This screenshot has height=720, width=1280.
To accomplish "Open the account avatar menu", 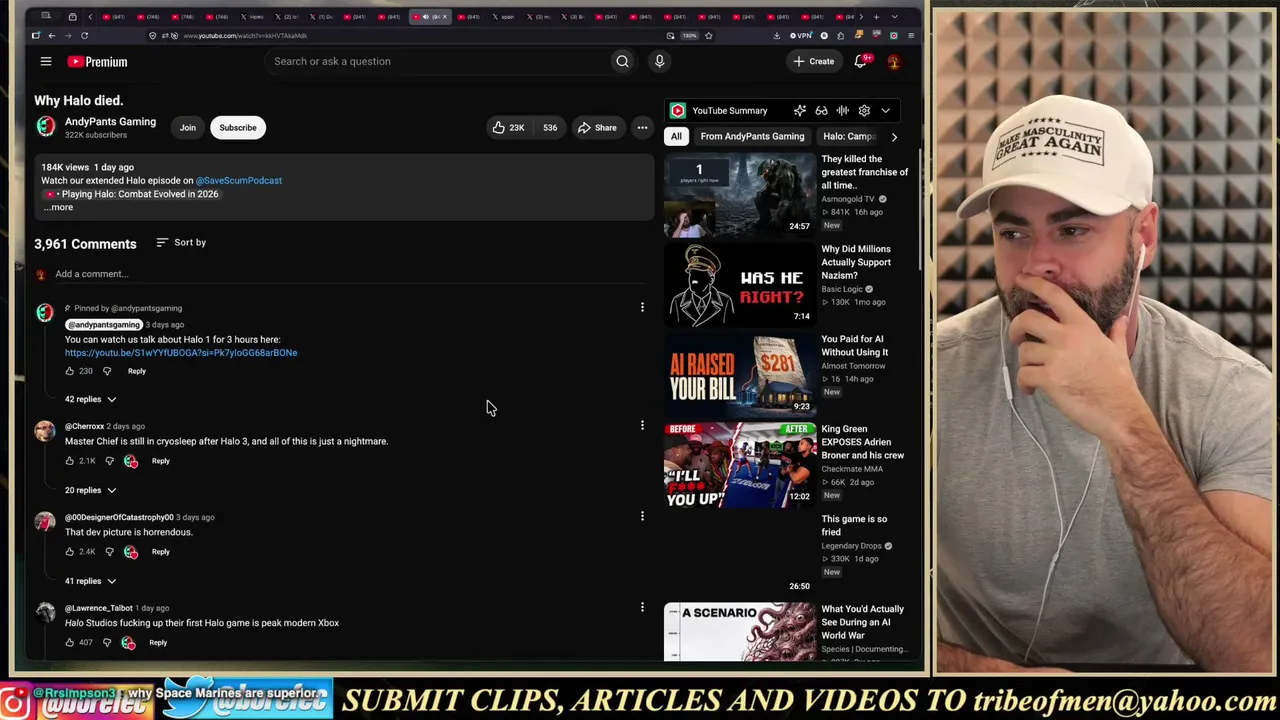I will tap(894, 62).
